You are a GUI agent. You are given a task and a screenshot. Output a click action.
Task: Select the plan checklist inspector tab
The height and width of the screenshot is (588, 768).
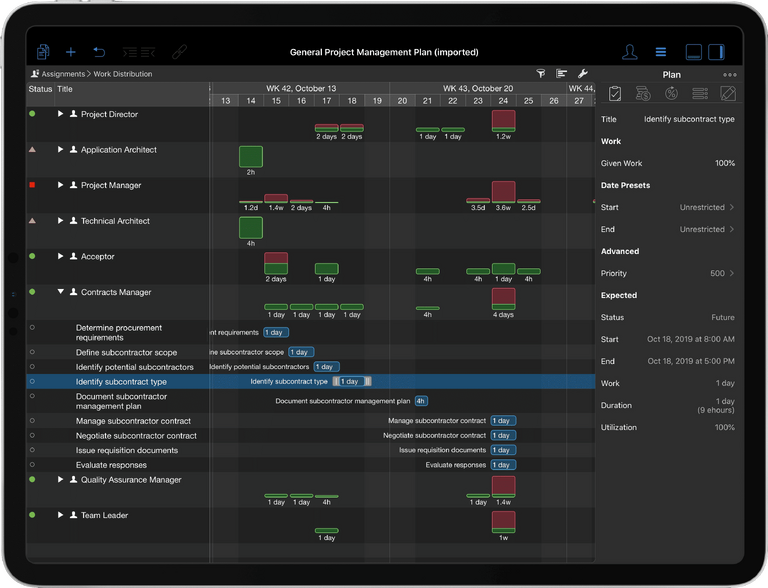[x=615, y=94]
